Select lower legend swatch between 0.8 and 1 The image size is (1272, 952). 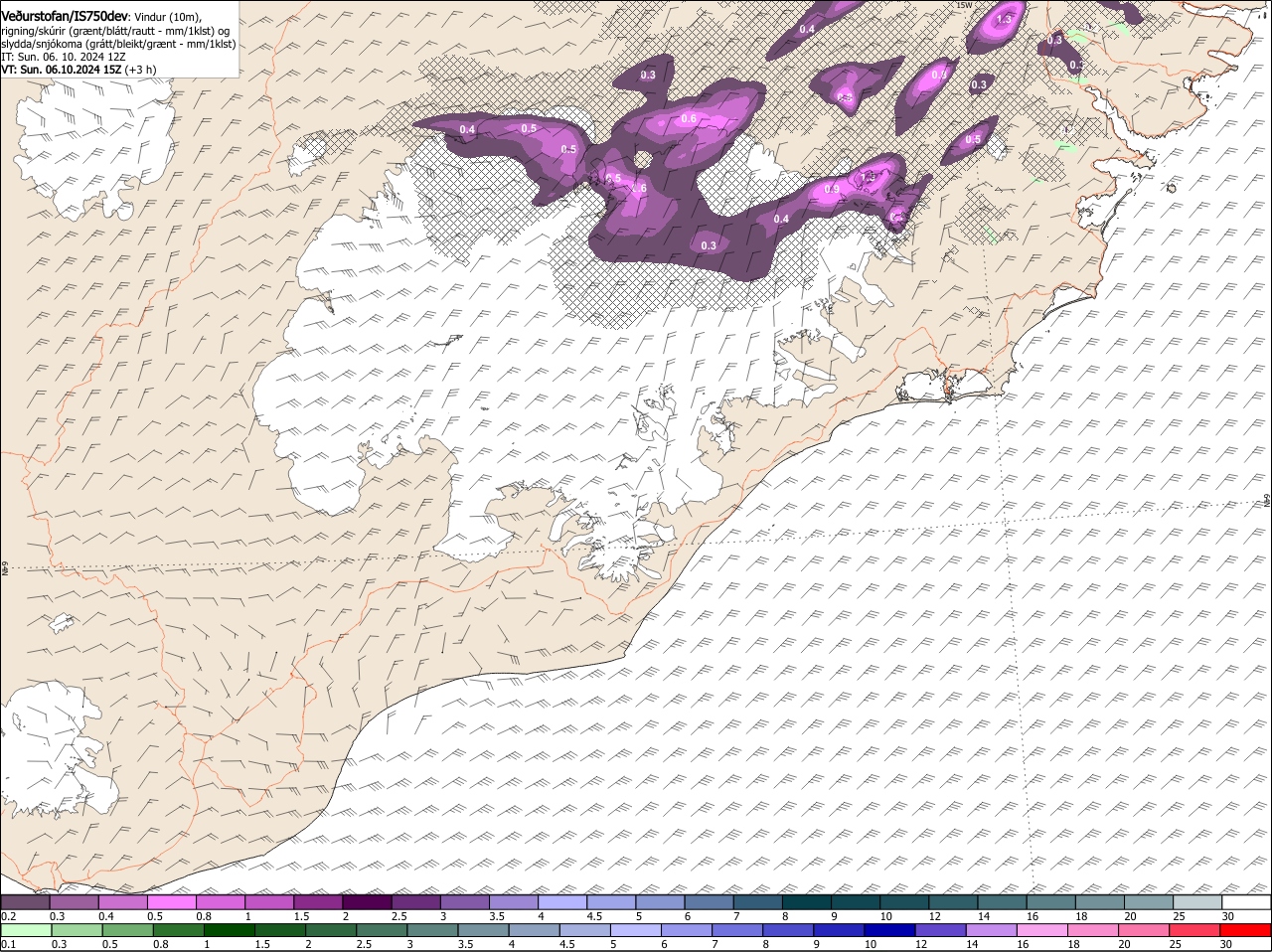click(179, 931)
